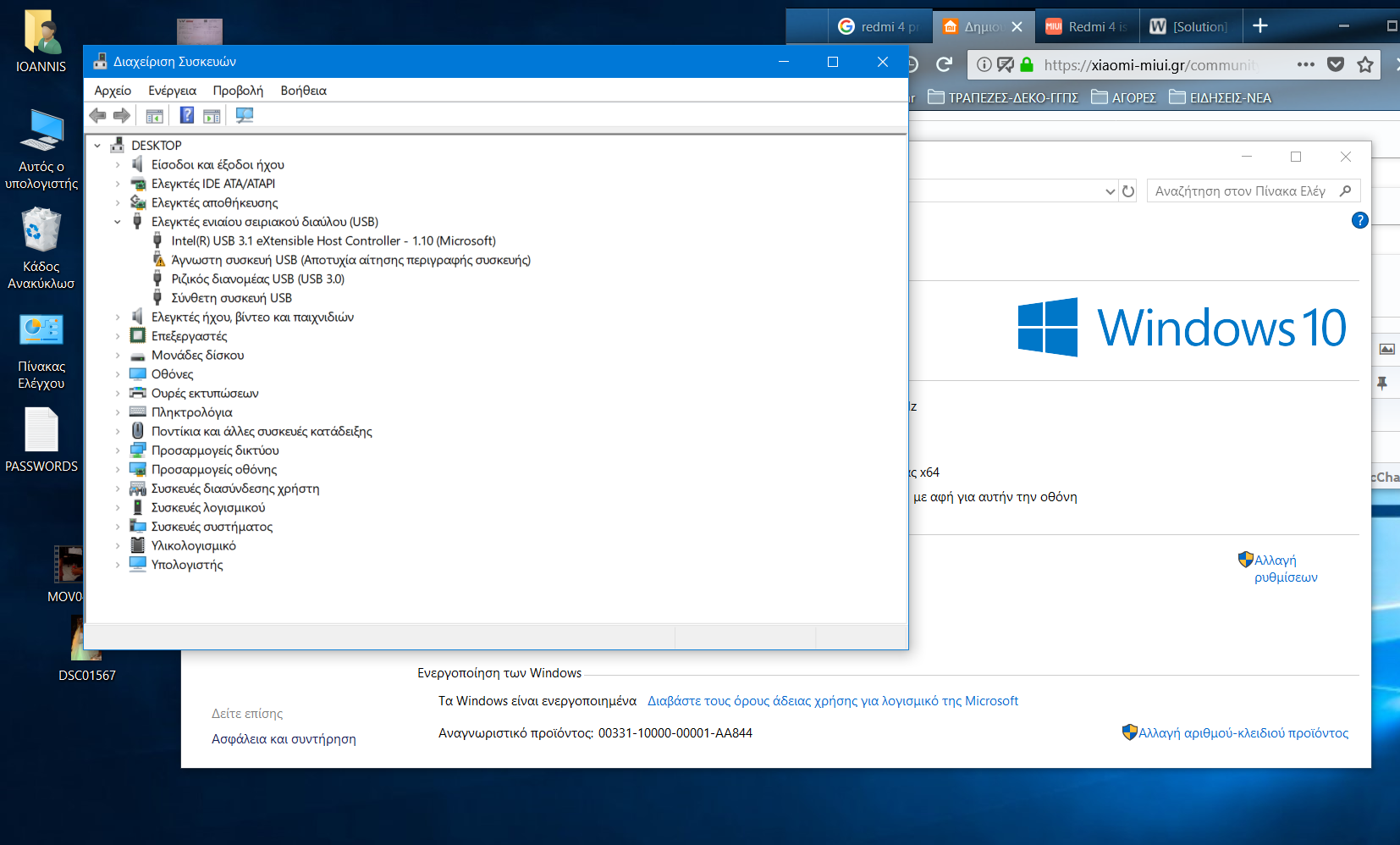Screen dimensions: 1400x845
Task: Open the Control Panel address bar dropdown
Action: coord(1110,191)
